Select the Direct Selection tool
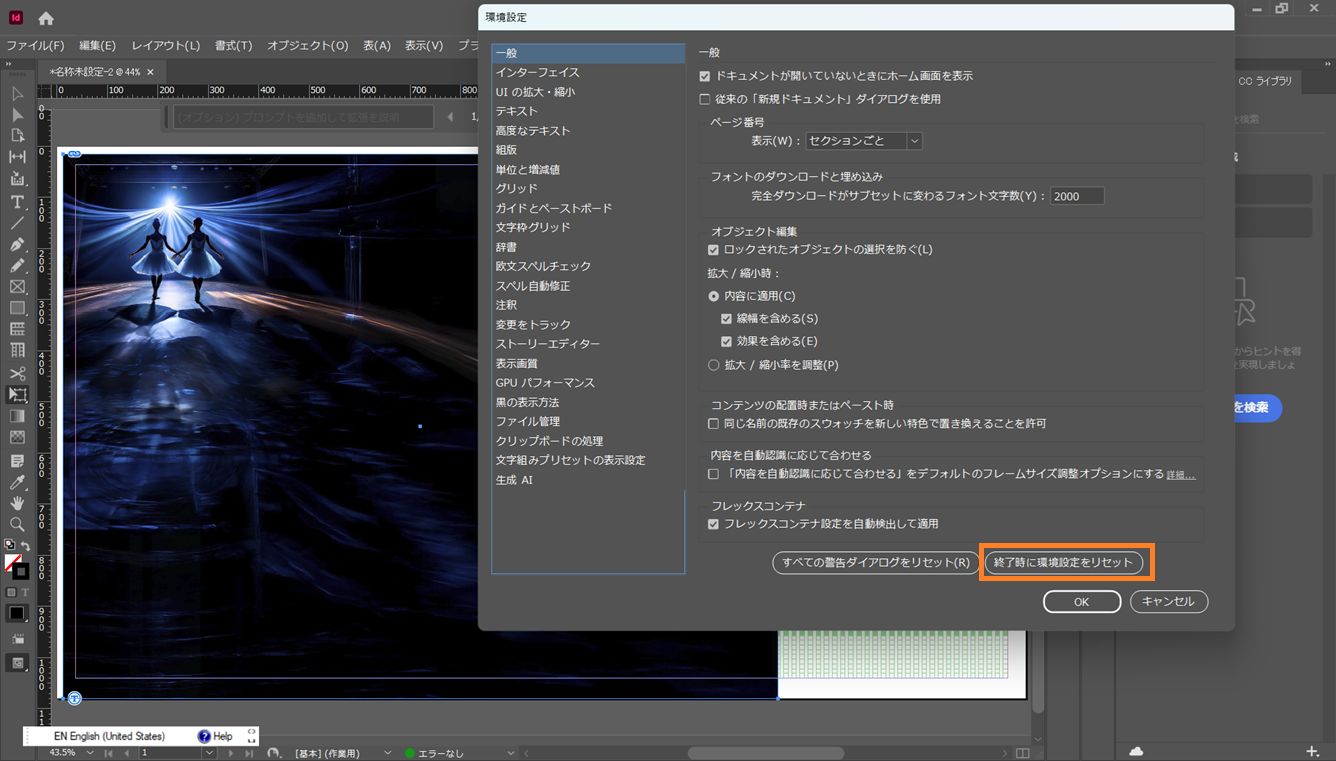 tap(17, 115)
